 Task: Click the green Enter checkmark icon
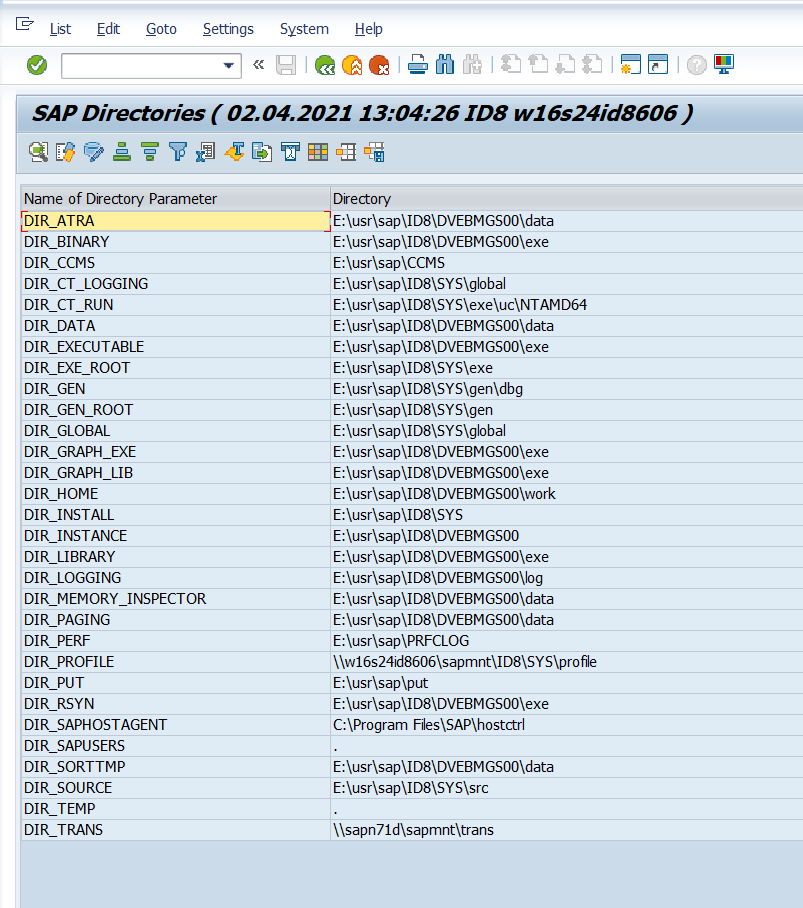[37, 65]
